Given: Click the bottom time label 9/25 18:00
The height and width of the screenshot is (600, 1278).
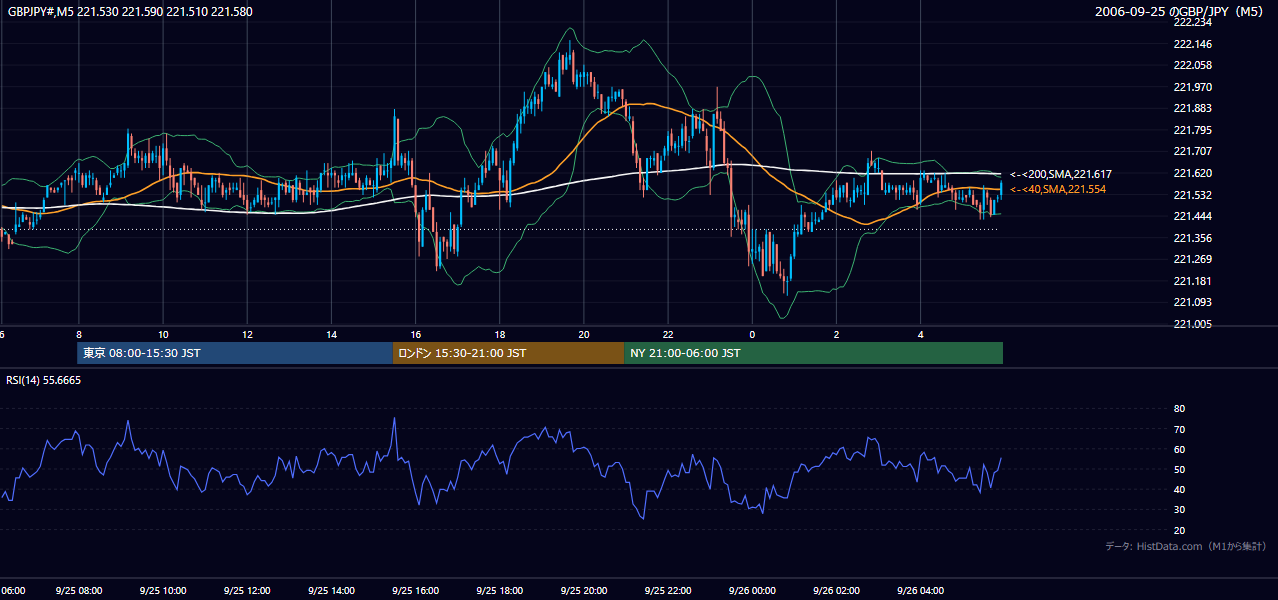Looking at the screenshot, I should 500,591.
